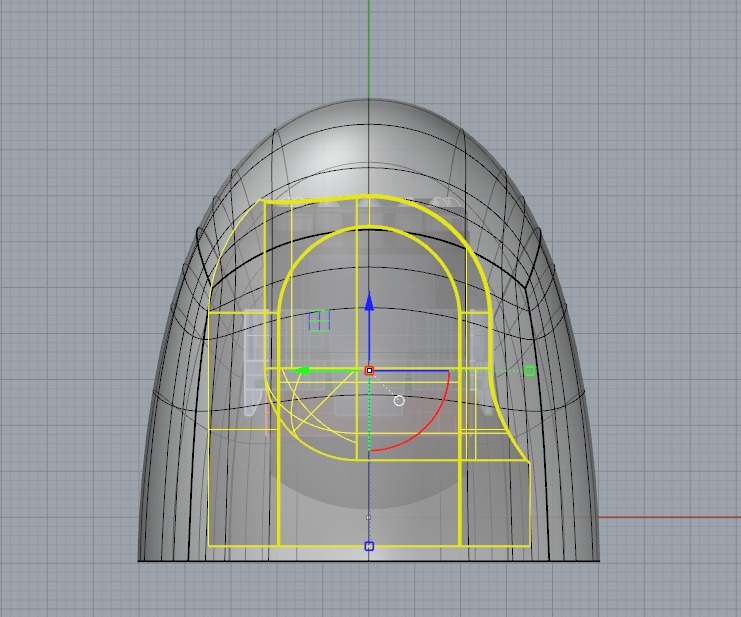This screenshot has width=741, height=617.
Task: Click the blue square scale handle
Action: click(x=369, y=546)
